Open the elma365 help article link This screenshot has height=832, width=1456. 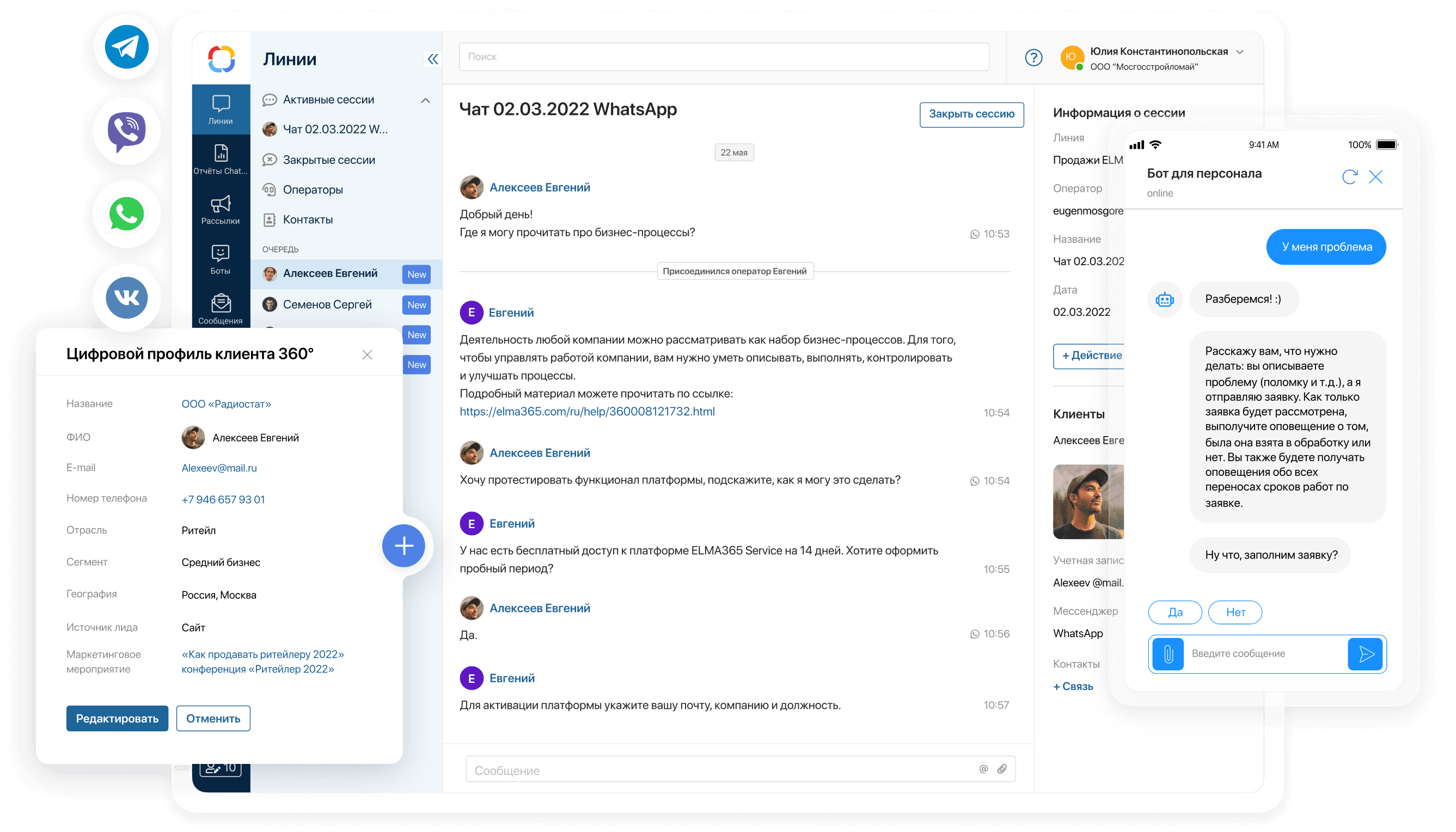pyautogui.click(x=588, y=411)
